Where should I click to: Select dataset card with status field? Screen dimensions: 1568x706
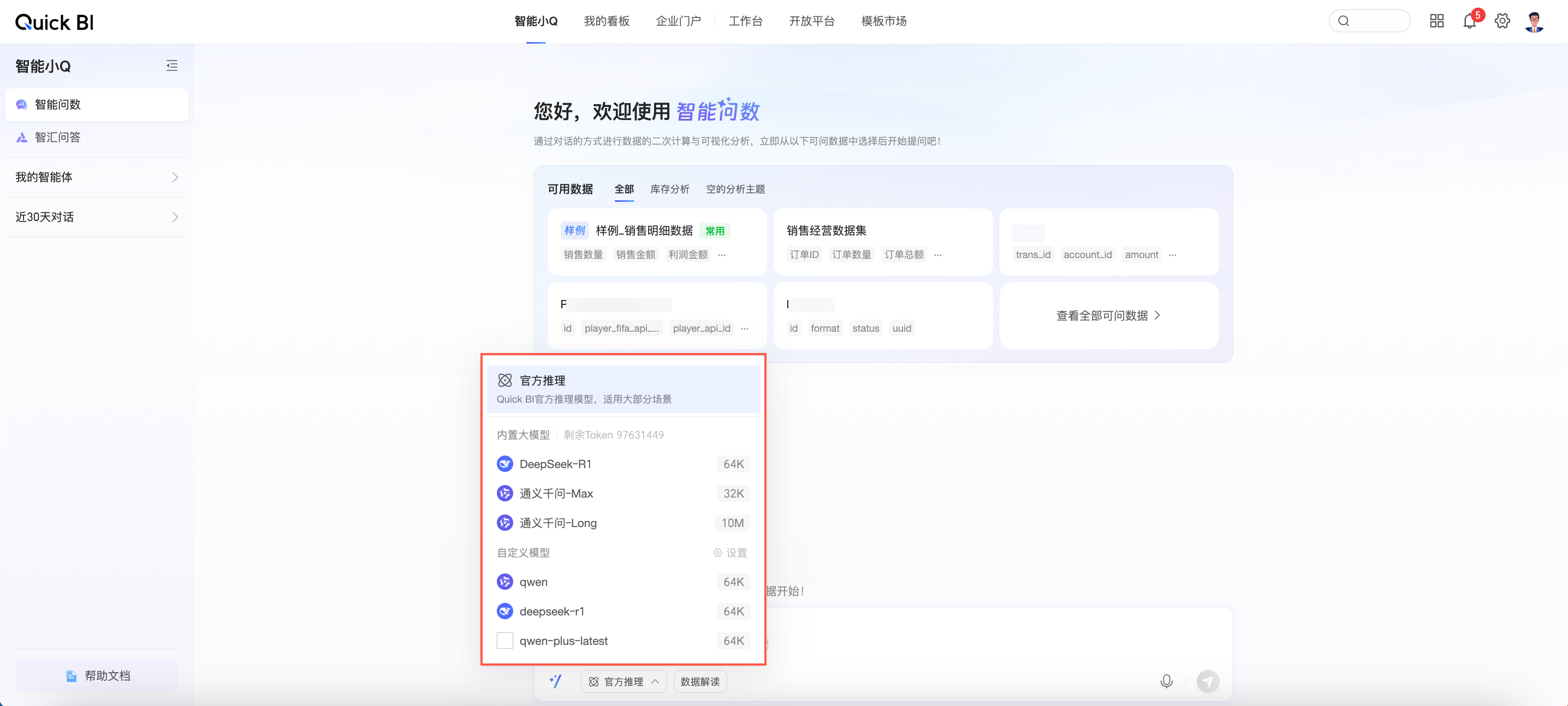pos(883,315)
